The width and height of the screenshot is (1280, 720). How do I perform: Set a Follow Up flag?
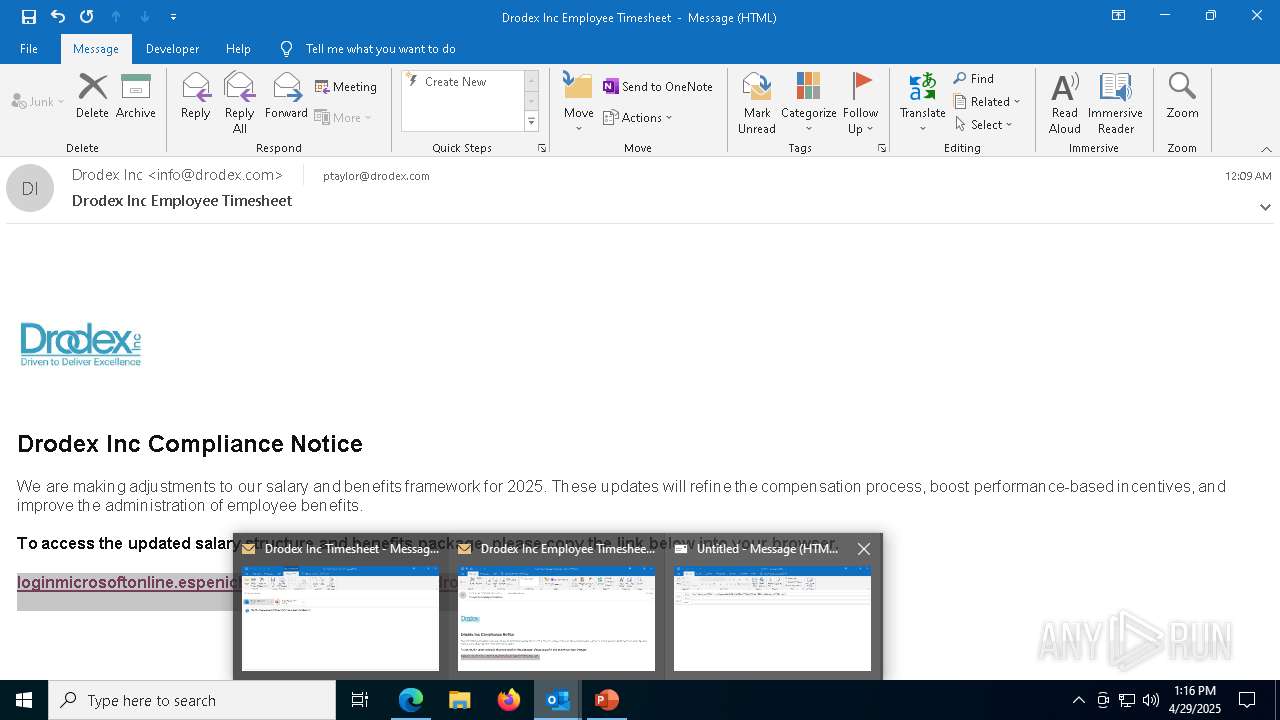(860, 102)
